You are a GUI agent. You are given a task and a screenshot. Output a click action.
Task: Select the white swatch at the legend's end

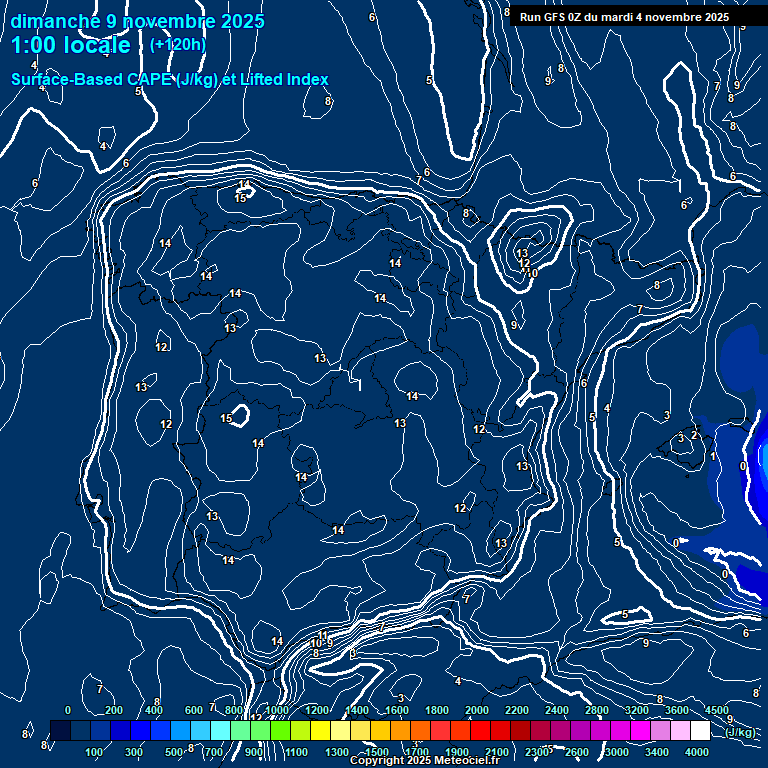pyautogui.click(x=700, y=730)
